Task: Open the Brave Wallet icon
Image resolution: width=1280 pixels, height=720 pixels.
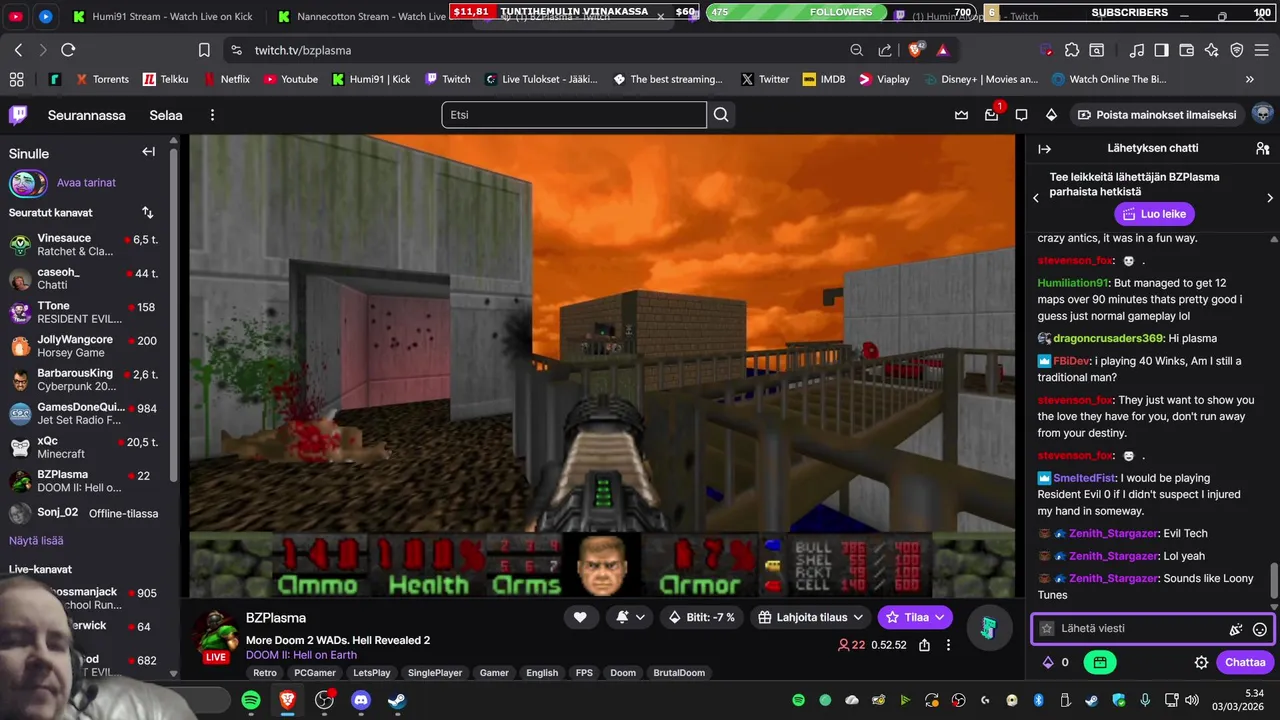Action: coord(1187,50)
